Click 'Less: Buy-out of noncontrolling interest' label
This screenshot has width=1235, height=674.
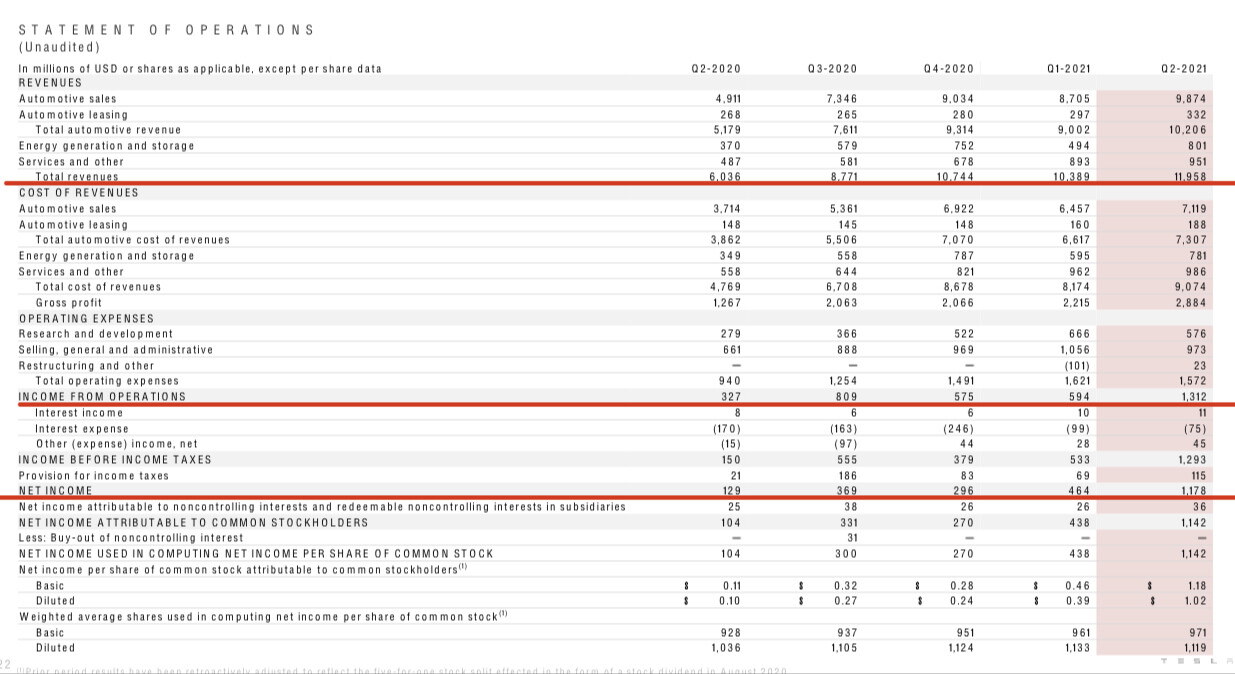click(x=131, y=537)
